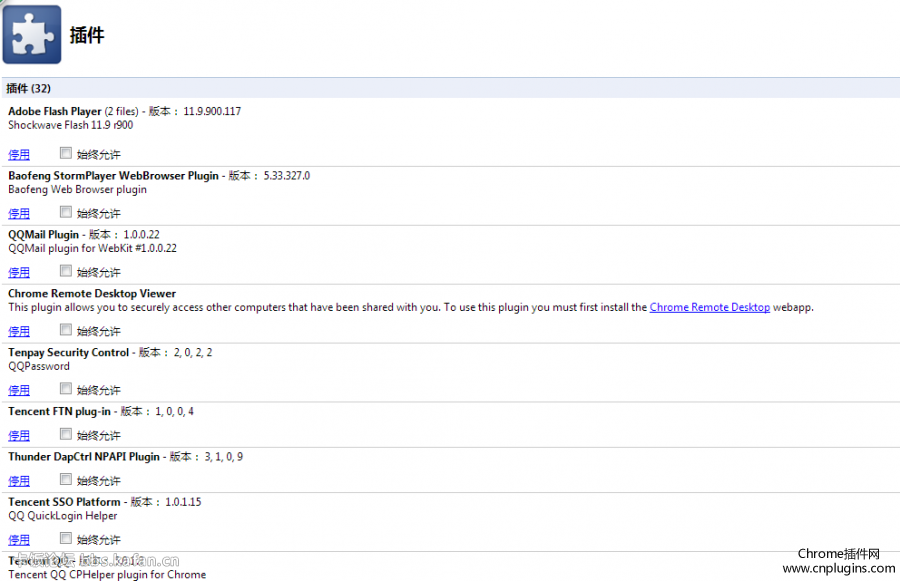Select the Tencent SSO Platform name
The width and height of the screenshot is (900, 581).
[x=64, y=502]
